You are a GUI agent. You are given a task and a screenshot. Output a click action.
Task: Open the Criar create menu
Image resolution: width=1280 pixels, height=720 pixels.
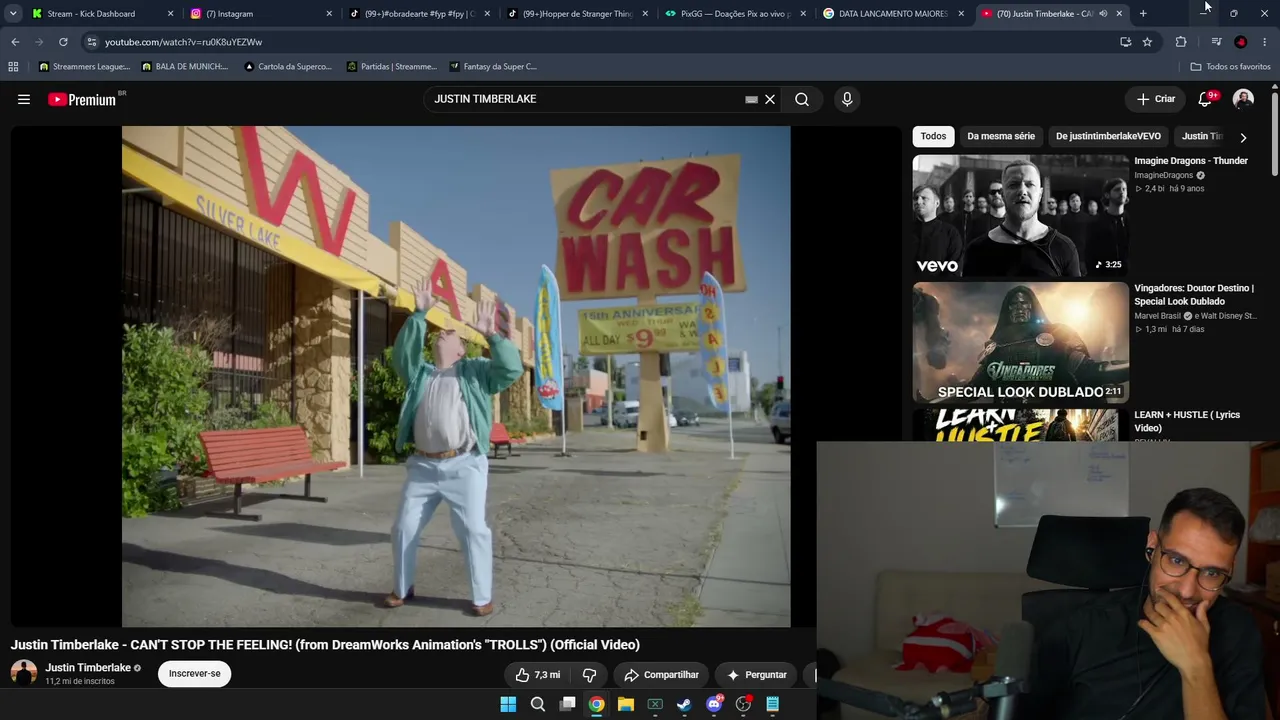click(1156, 99)
